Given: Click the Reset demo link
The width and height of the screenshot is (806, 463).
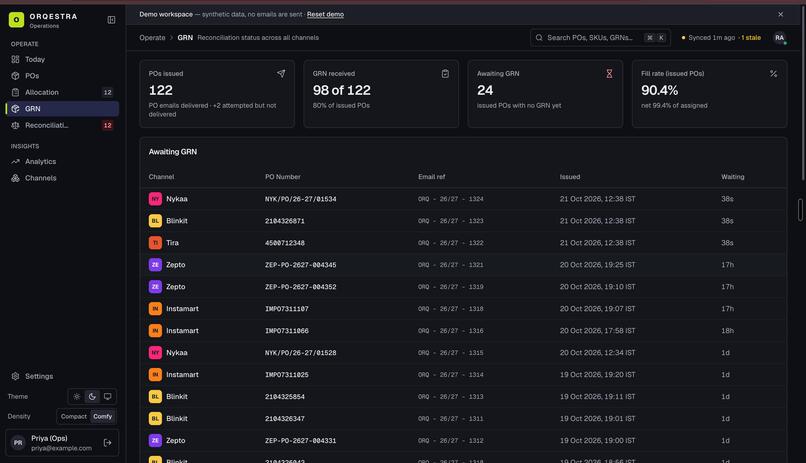Looking at the screenshot, I should [325, 14].
